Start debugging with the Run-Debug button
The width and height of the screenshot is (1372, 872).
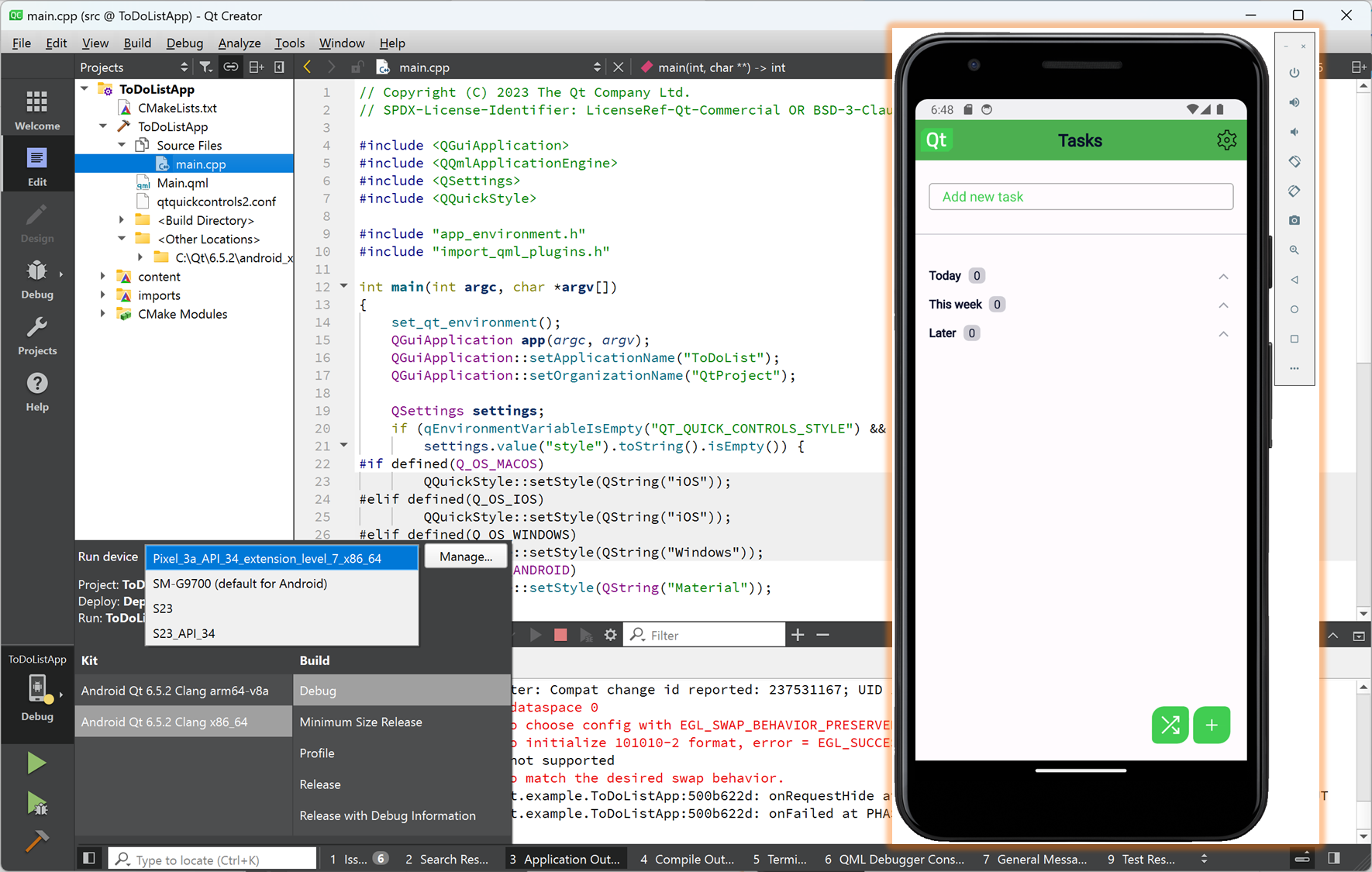(36, 803)
